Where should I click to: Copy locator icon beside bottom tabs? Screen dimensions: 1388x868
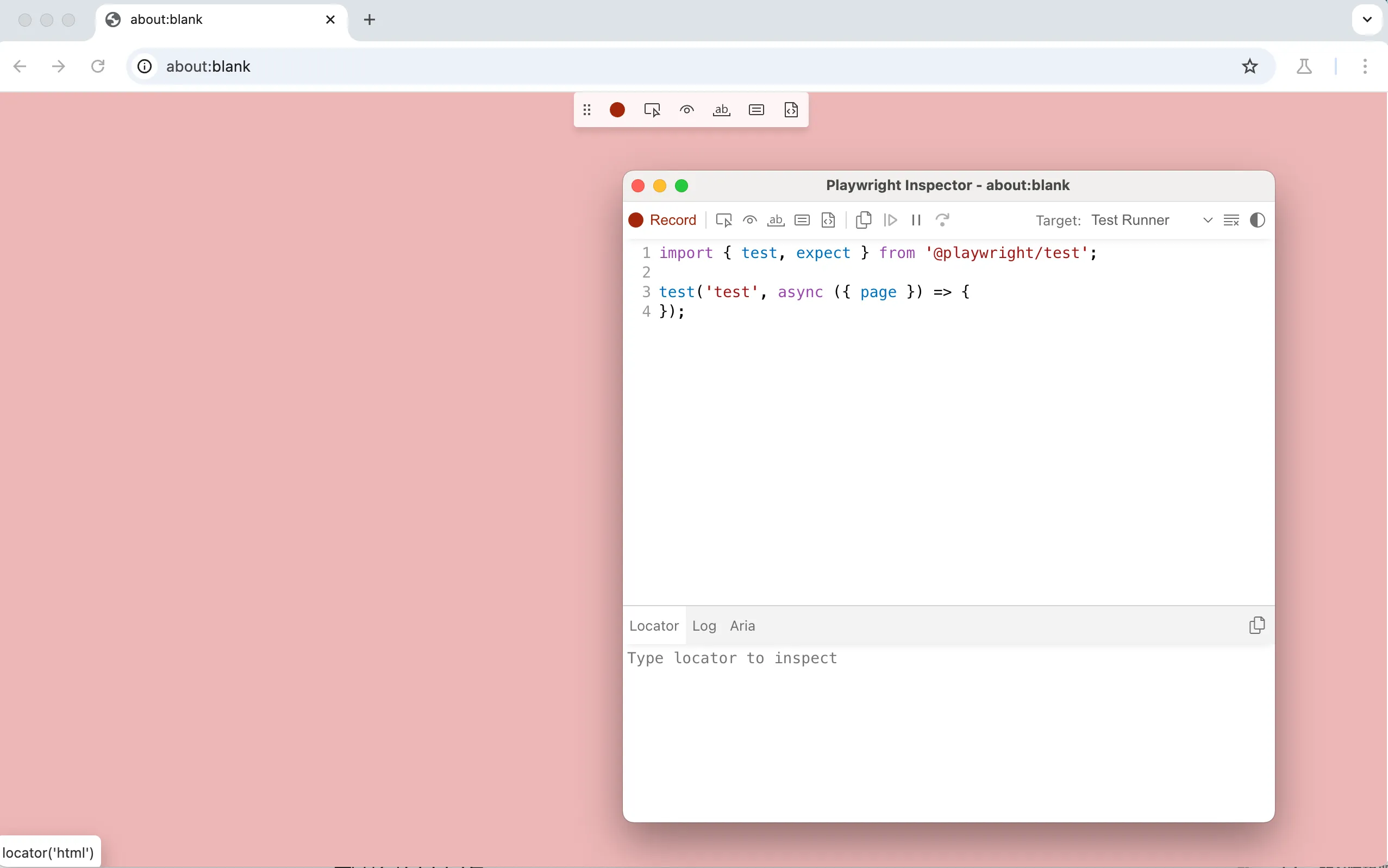click(x=1257, y=625)
